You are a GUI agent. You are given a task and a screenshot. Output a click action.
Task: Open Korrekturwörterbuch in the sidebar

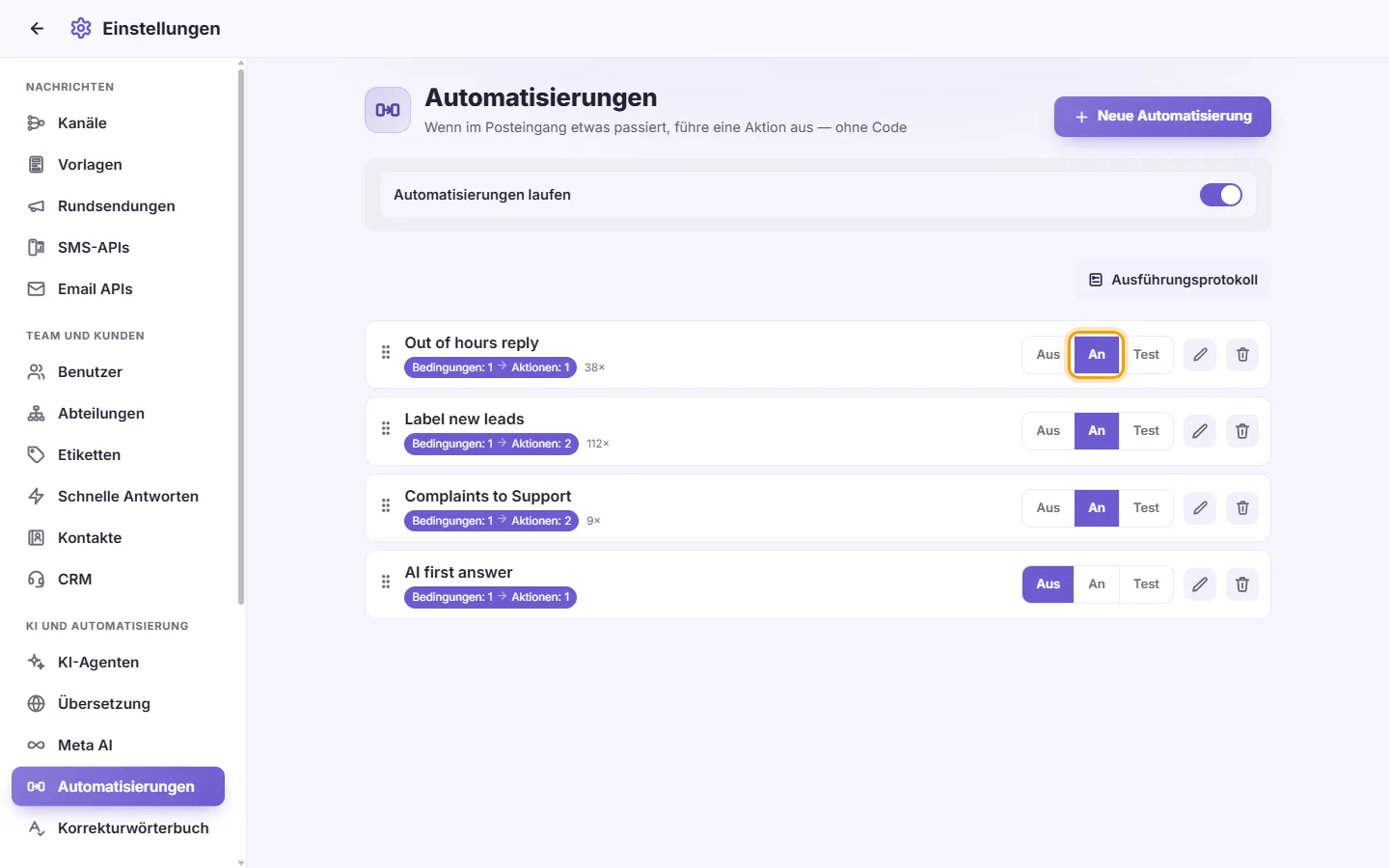pyautogui.click(x=118, y=828)
